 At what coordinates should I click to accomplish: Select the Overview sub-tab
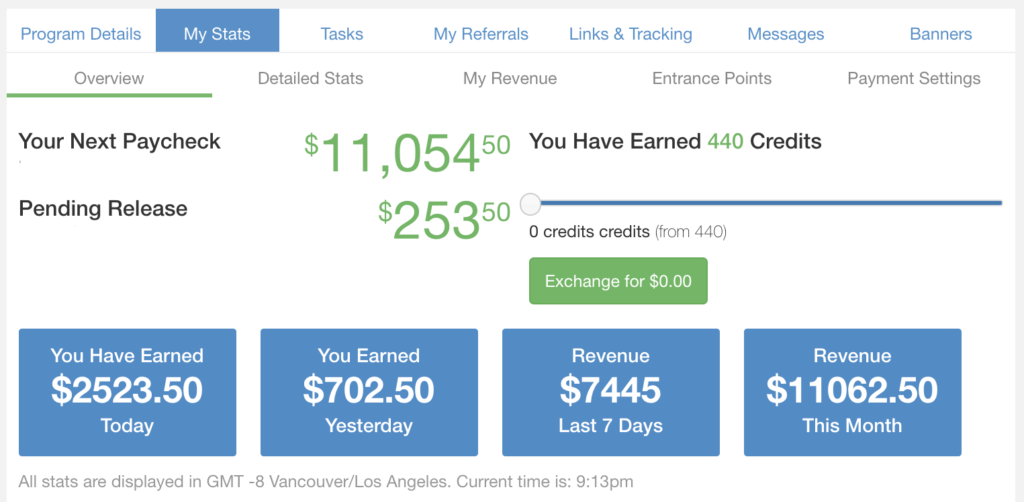[x=109, y=78]
